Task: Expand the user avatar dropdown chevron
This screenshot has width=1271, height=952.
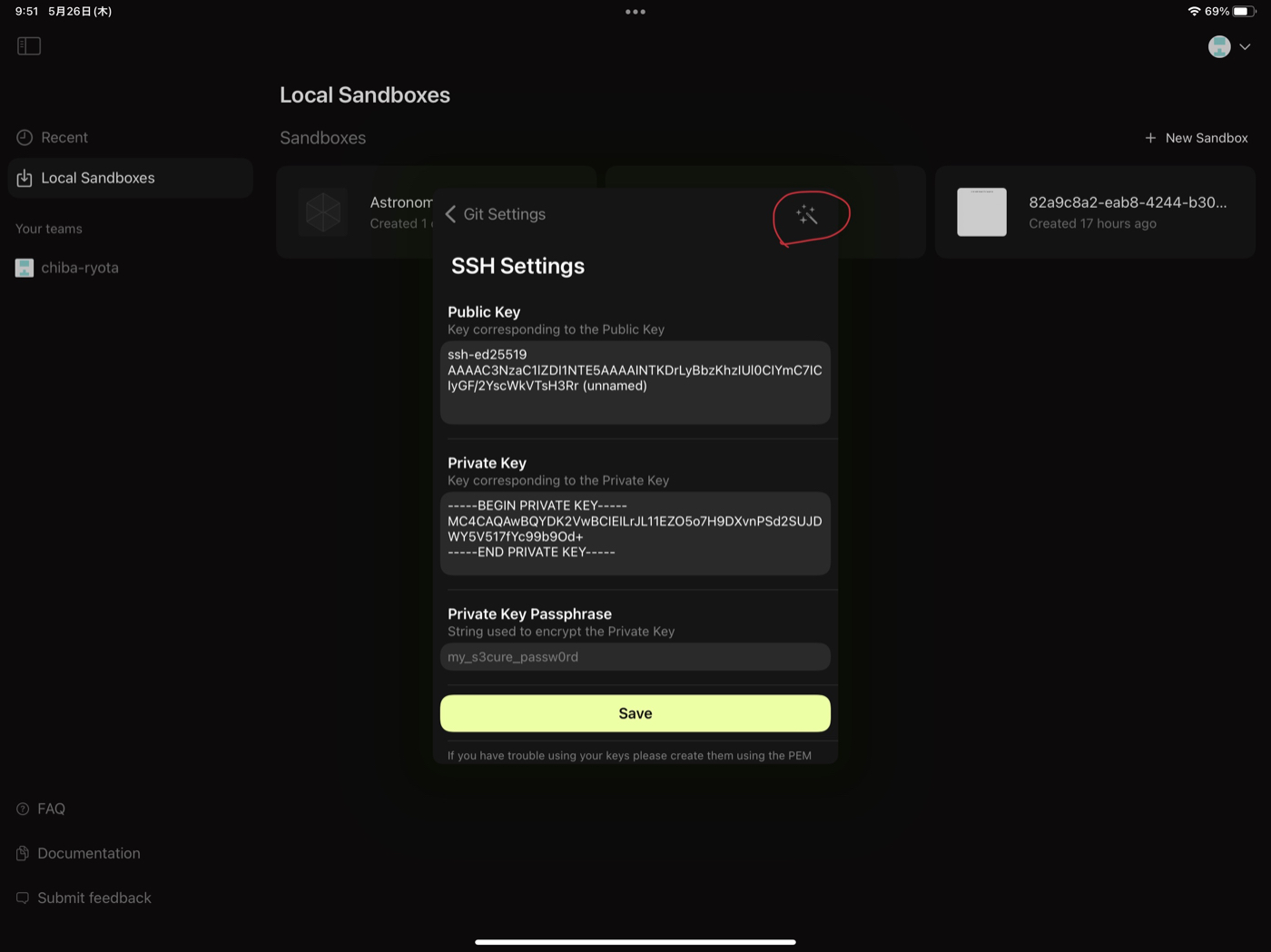Action: click(1245, 46)
